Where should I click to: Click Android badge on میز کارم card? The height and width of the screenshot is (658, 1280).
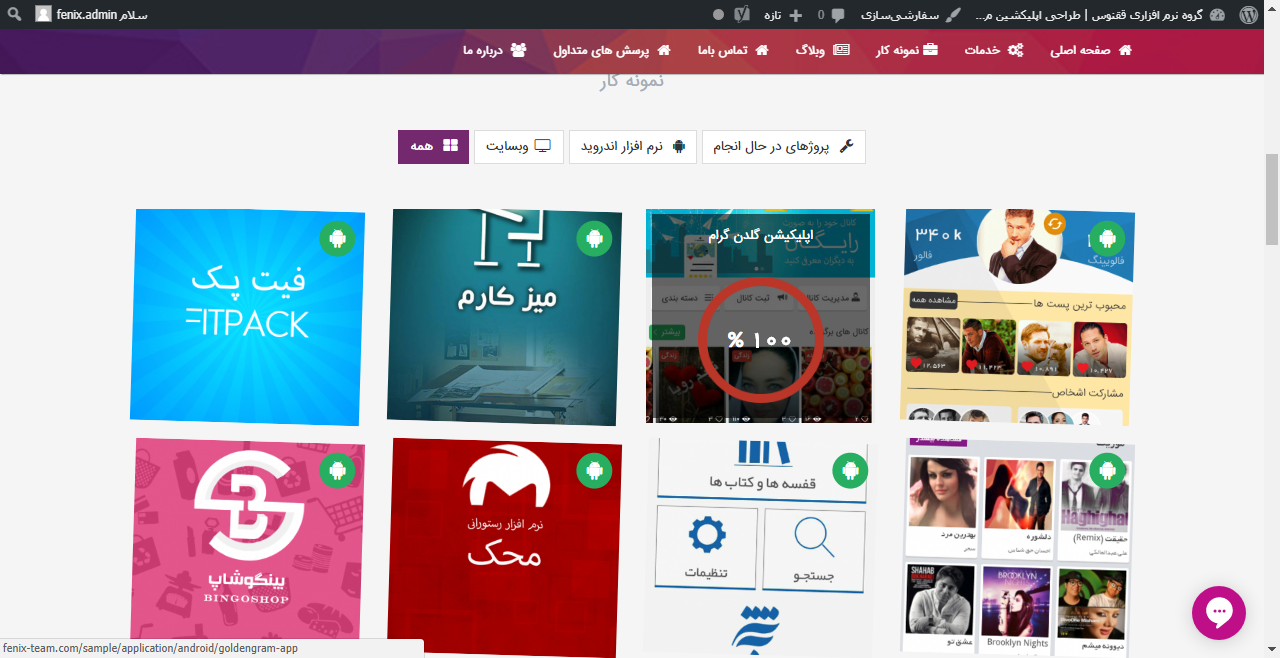click(x=594, y=239)
